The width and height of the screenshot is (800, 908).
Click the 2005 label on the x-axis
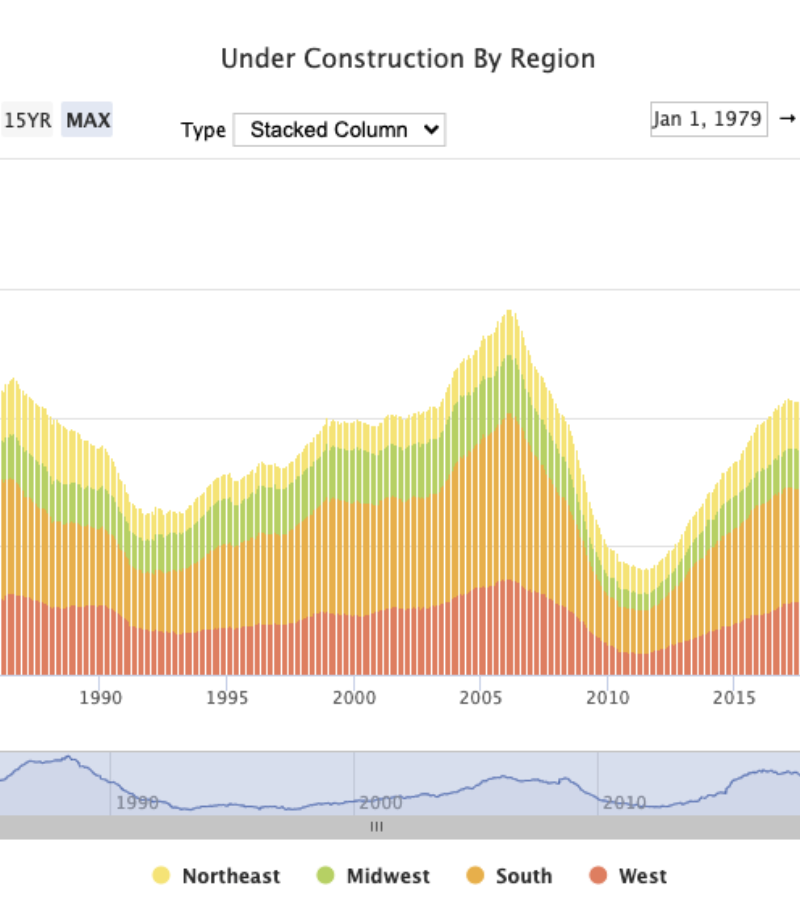click(x=481, y=697)
